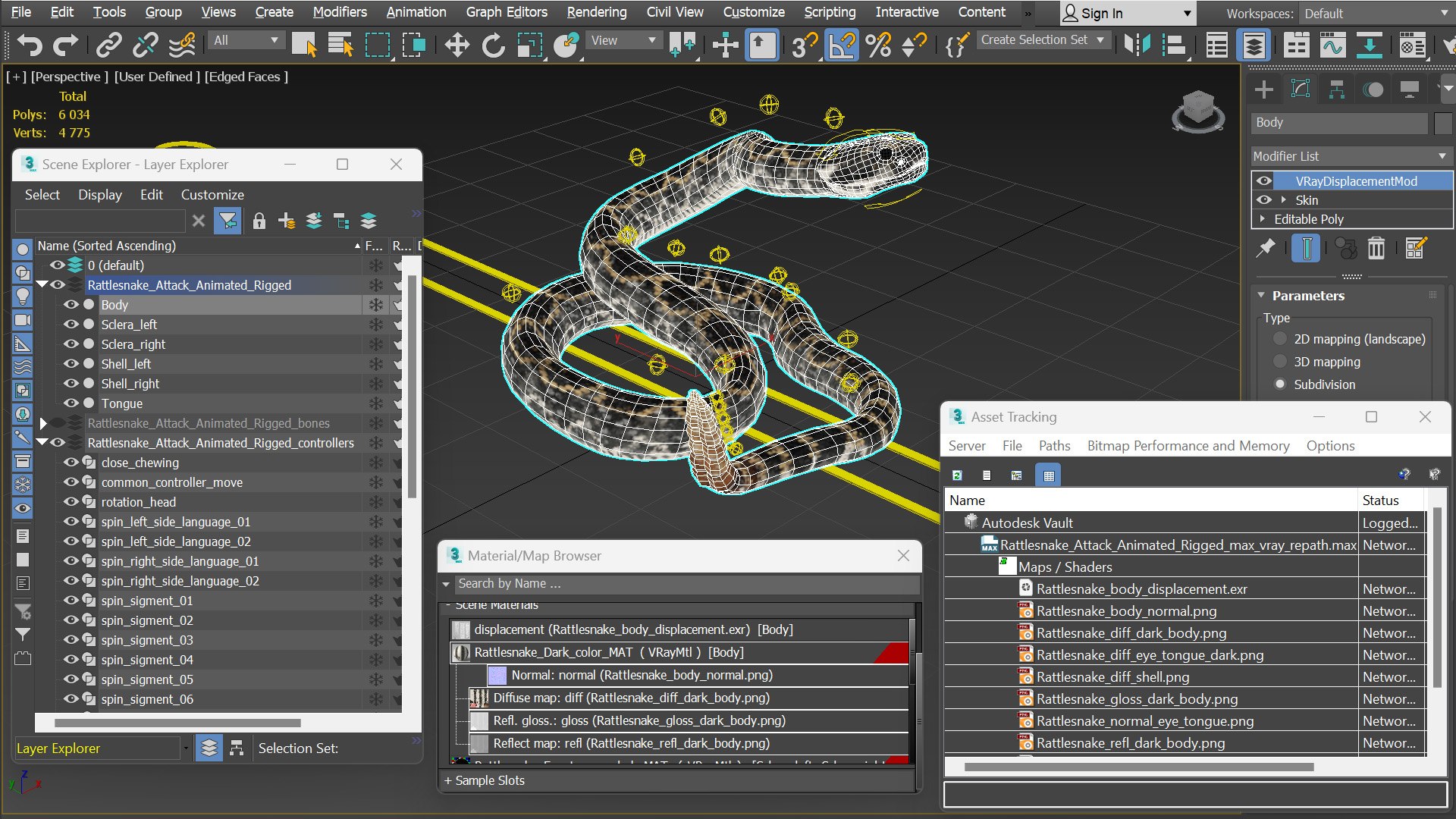Image resolution: width=1456 pixels, height=819 pixels.
Task: Choose the Select Object tool
Action: [x=304, y=45]
